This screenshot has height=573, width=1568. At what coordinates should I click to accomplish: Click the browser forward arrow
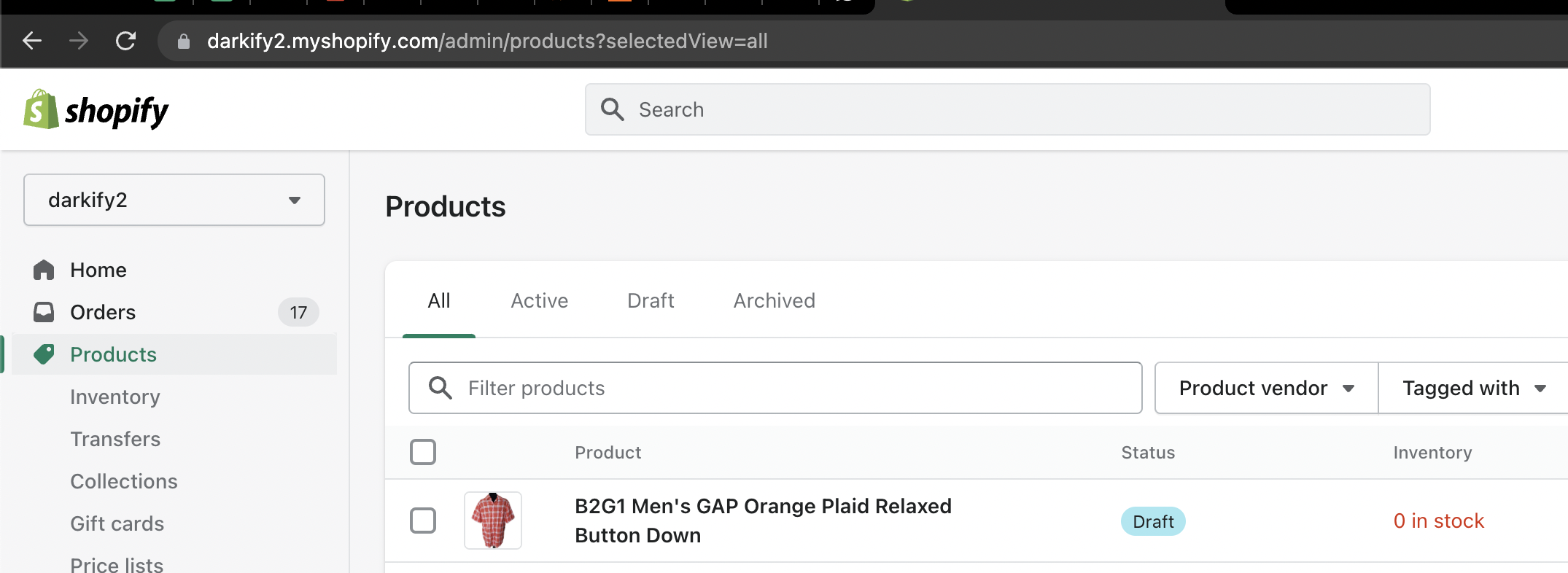(x=79, y=41)
